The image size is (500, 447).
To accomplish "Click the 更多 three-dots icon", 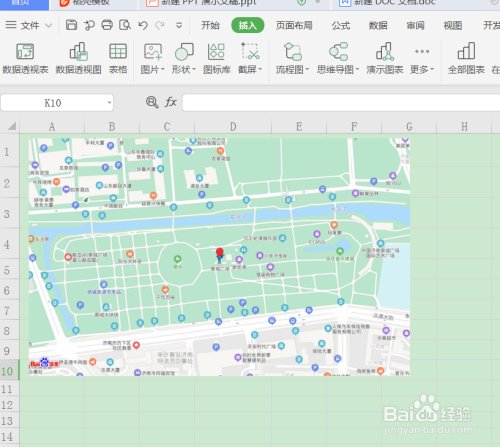I will tap(422, 51).
